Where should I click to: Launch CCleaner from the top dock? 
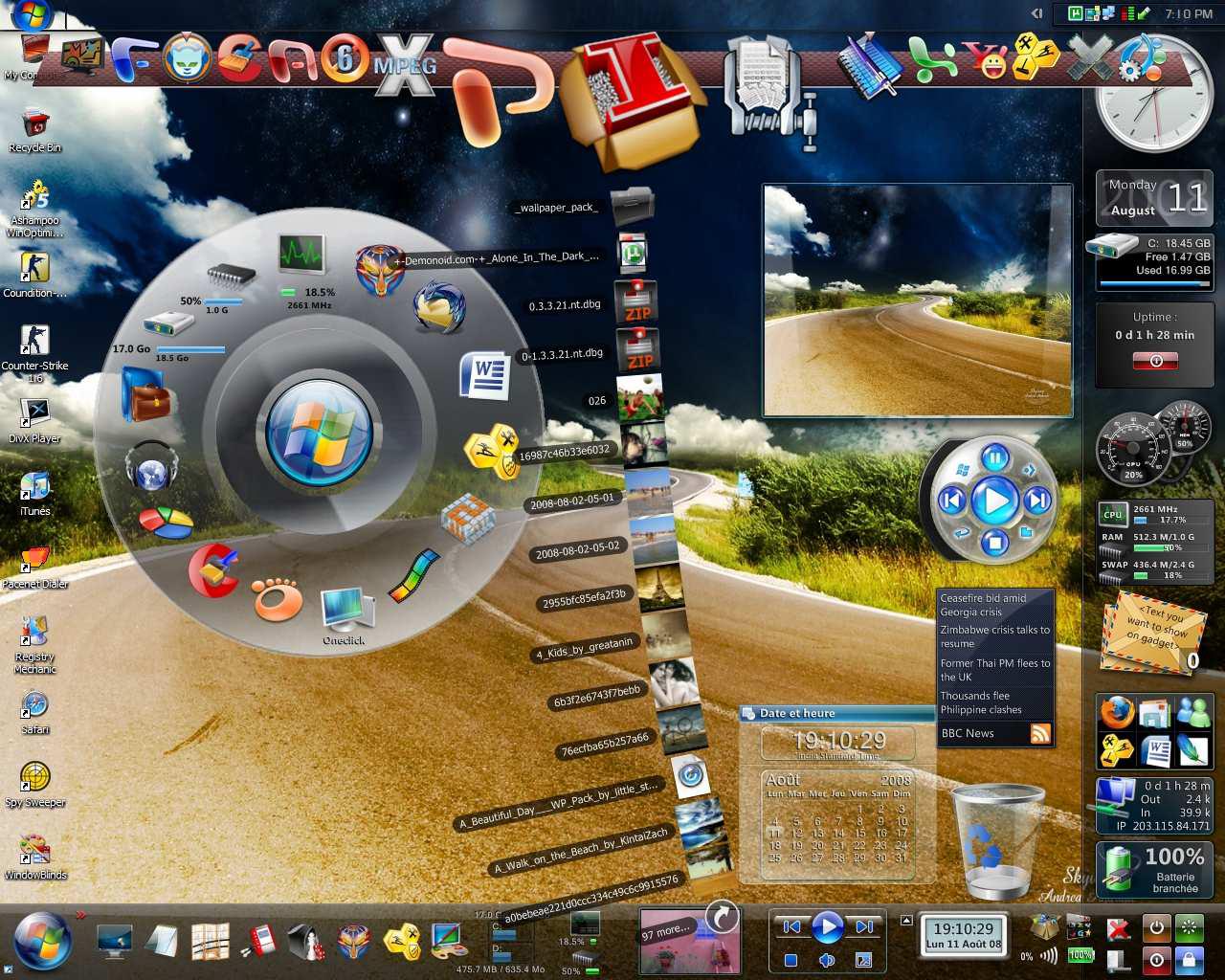[x=240, y=58]
